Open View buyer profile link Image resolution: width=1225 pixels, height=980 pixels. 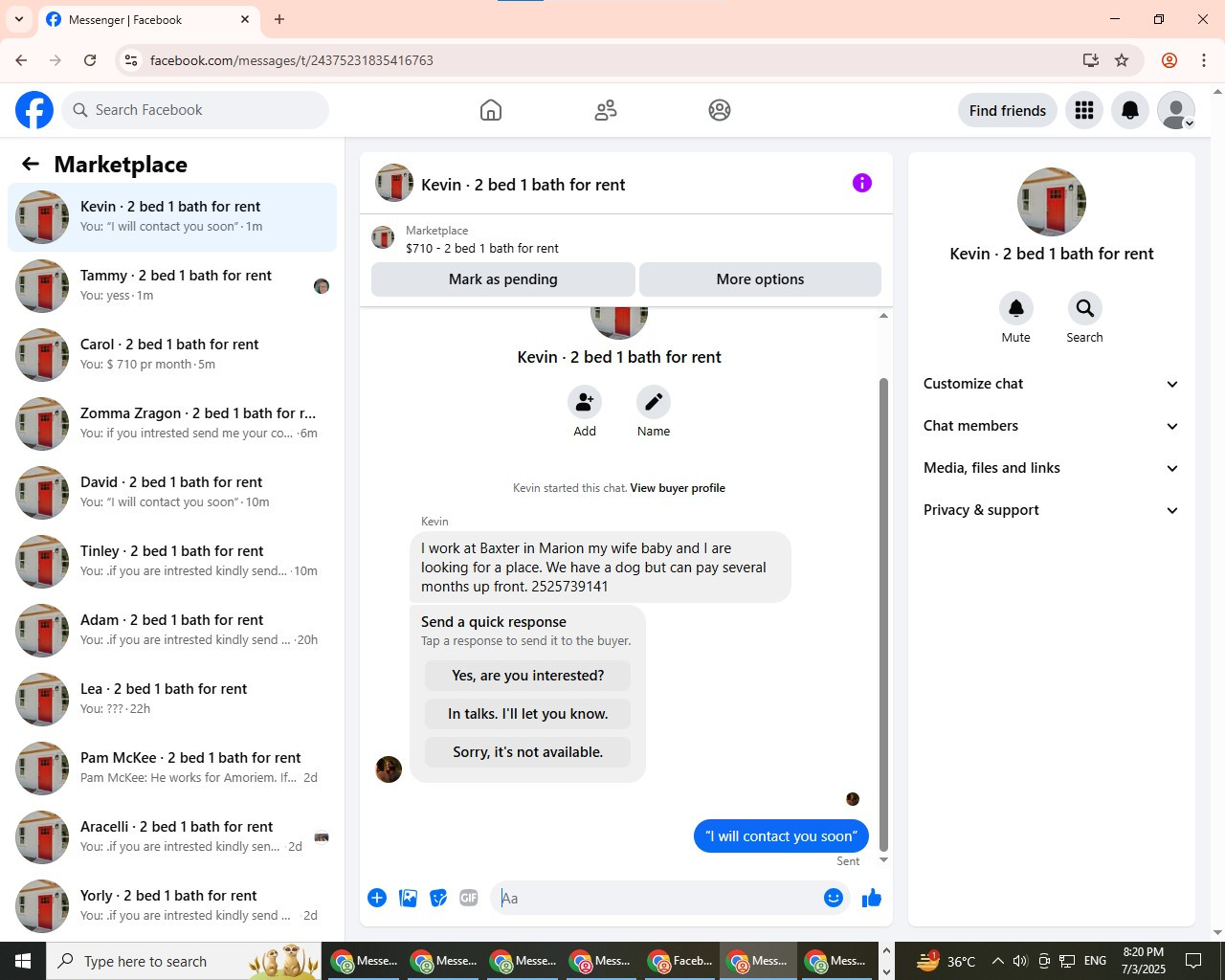click(678, 488)
